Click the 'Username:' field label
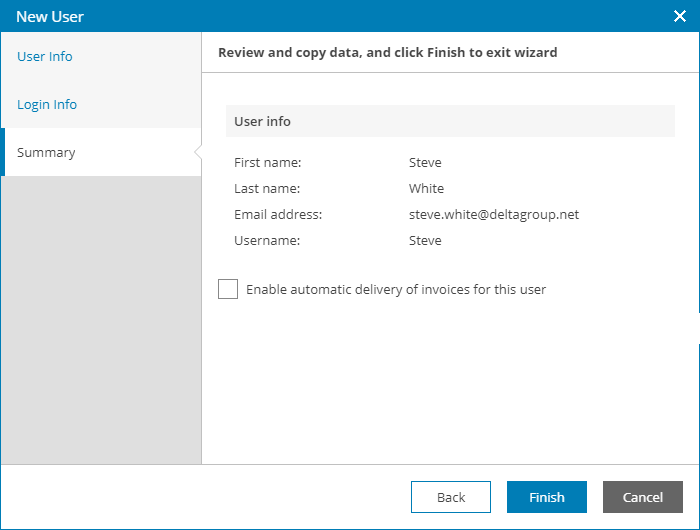 click(x=267, y=241)
